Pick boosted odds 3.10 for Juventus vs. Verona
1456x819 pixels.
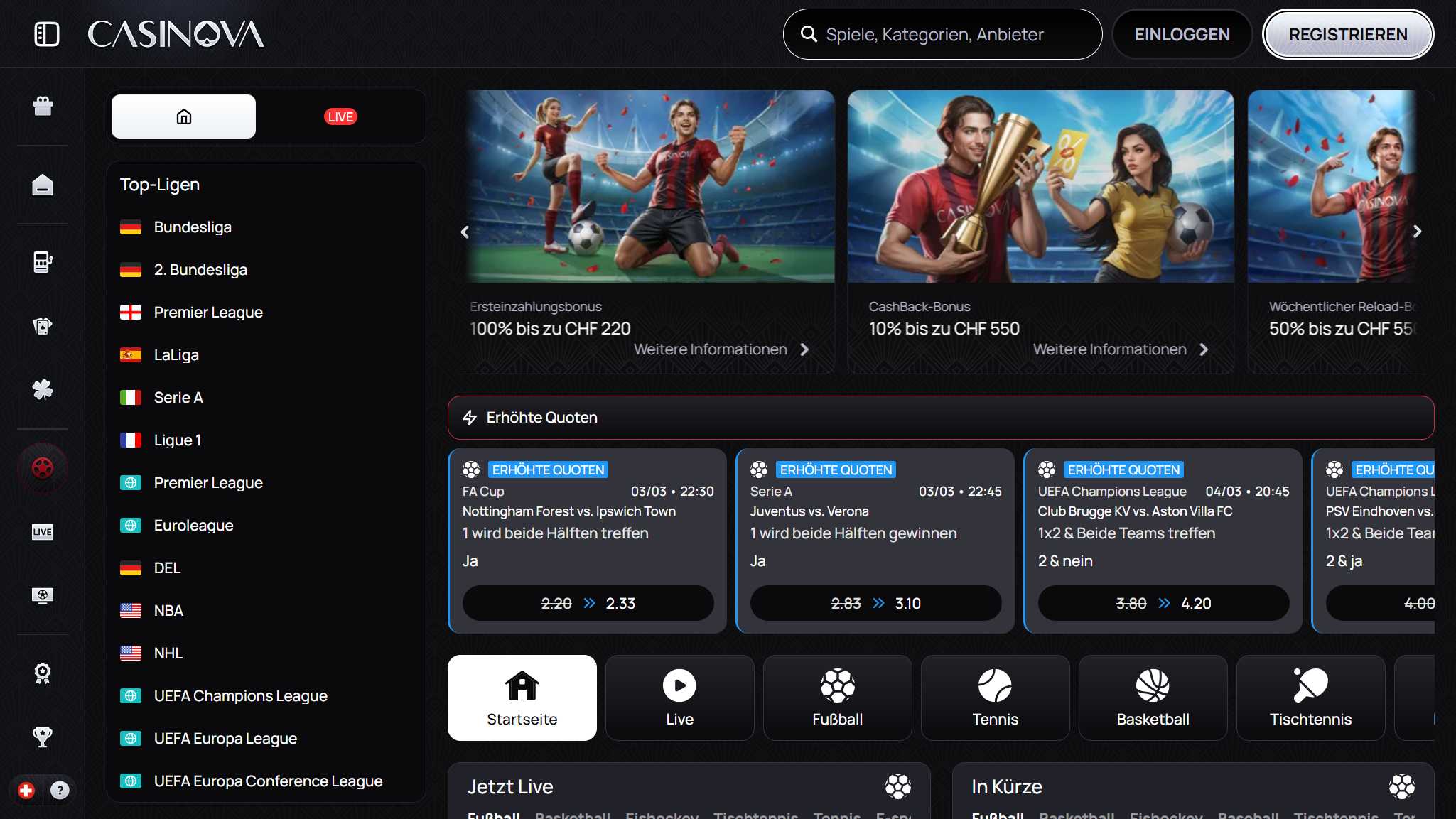876,603
